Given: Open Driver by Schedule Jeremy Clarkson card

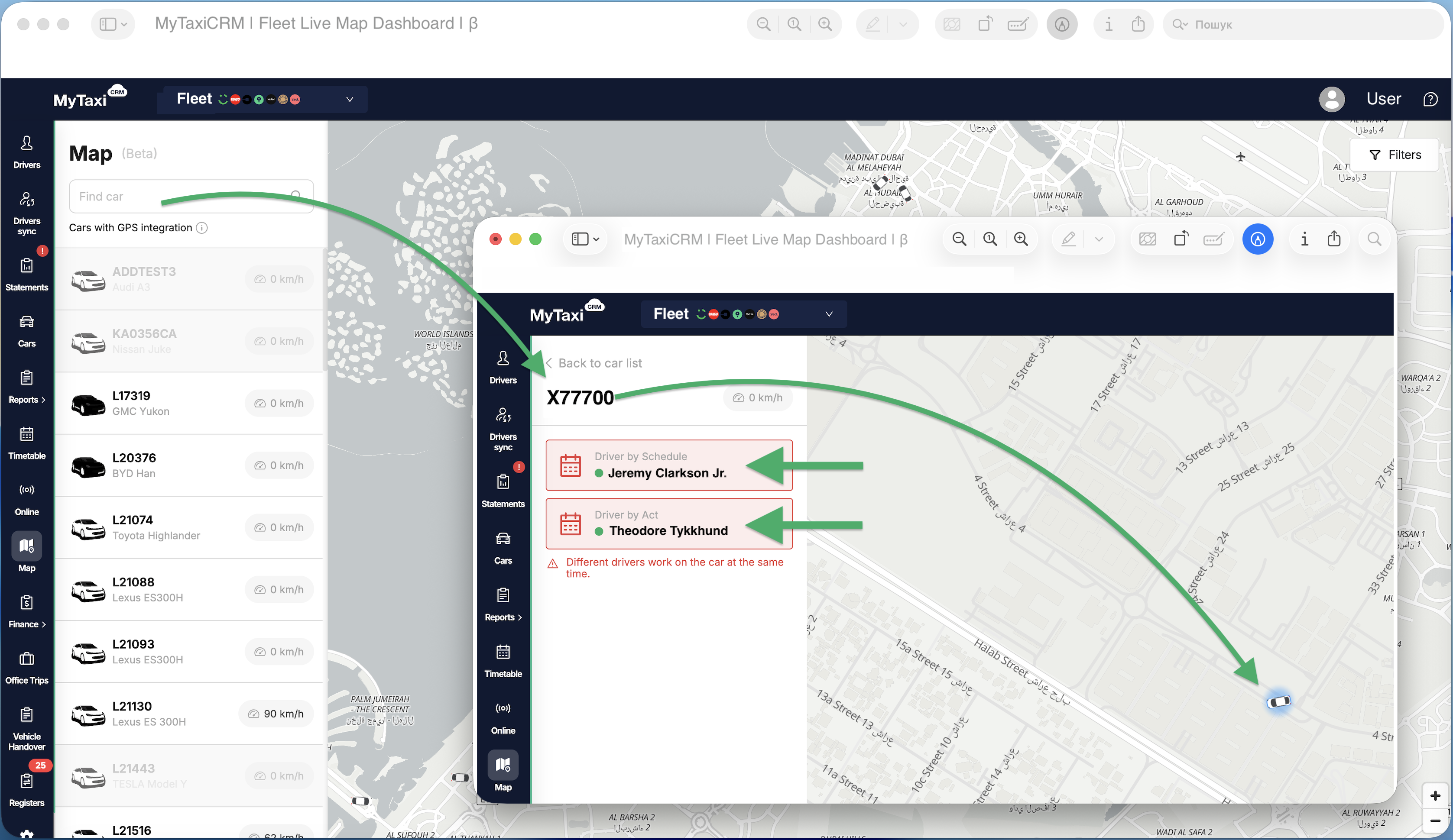Looking at the screenshot, I should click(x=669, y=465).
